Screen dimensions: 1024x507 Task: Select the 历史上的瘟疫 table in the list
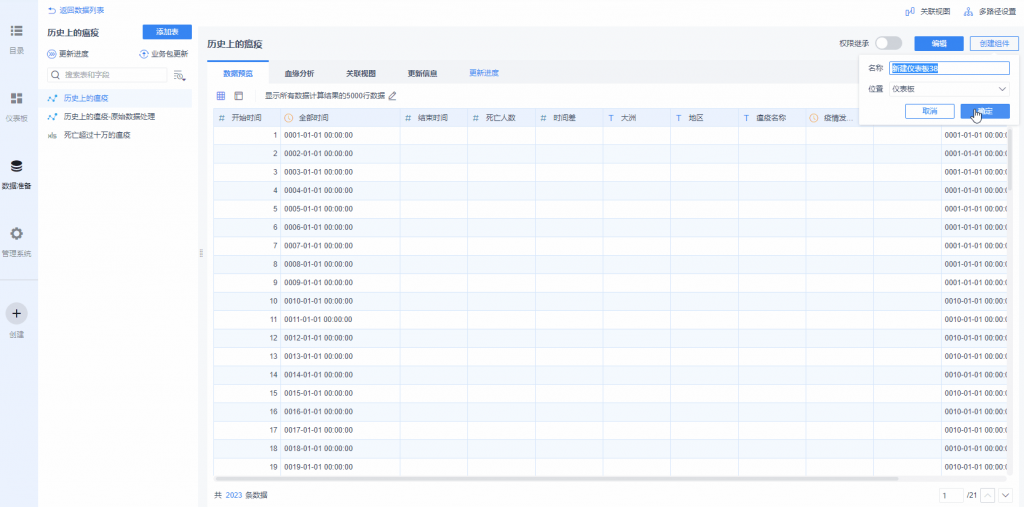click(116, 99)
